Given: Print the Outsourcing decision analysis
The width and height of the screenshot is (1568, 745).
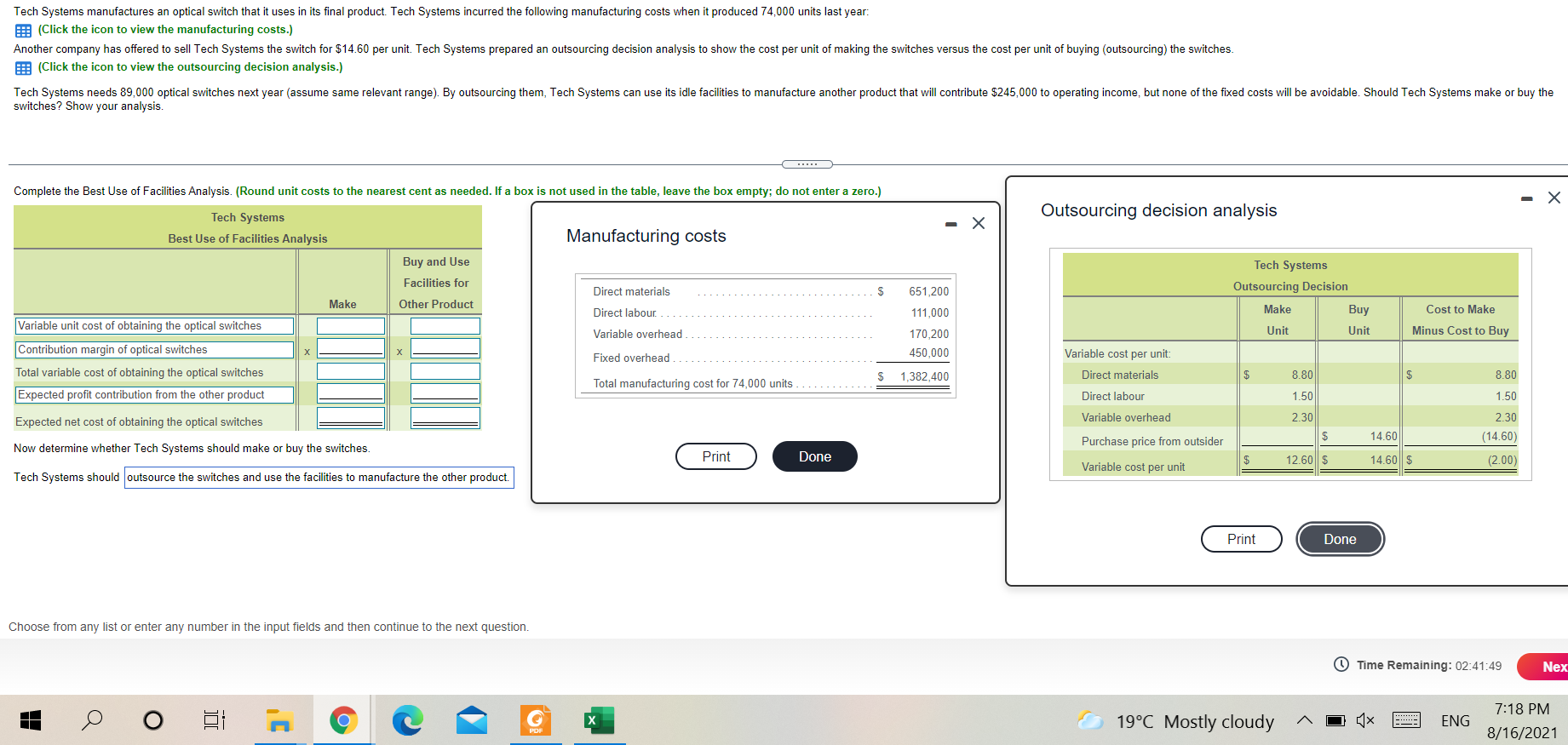Looking at the screenshot, I should point(1242,539).
